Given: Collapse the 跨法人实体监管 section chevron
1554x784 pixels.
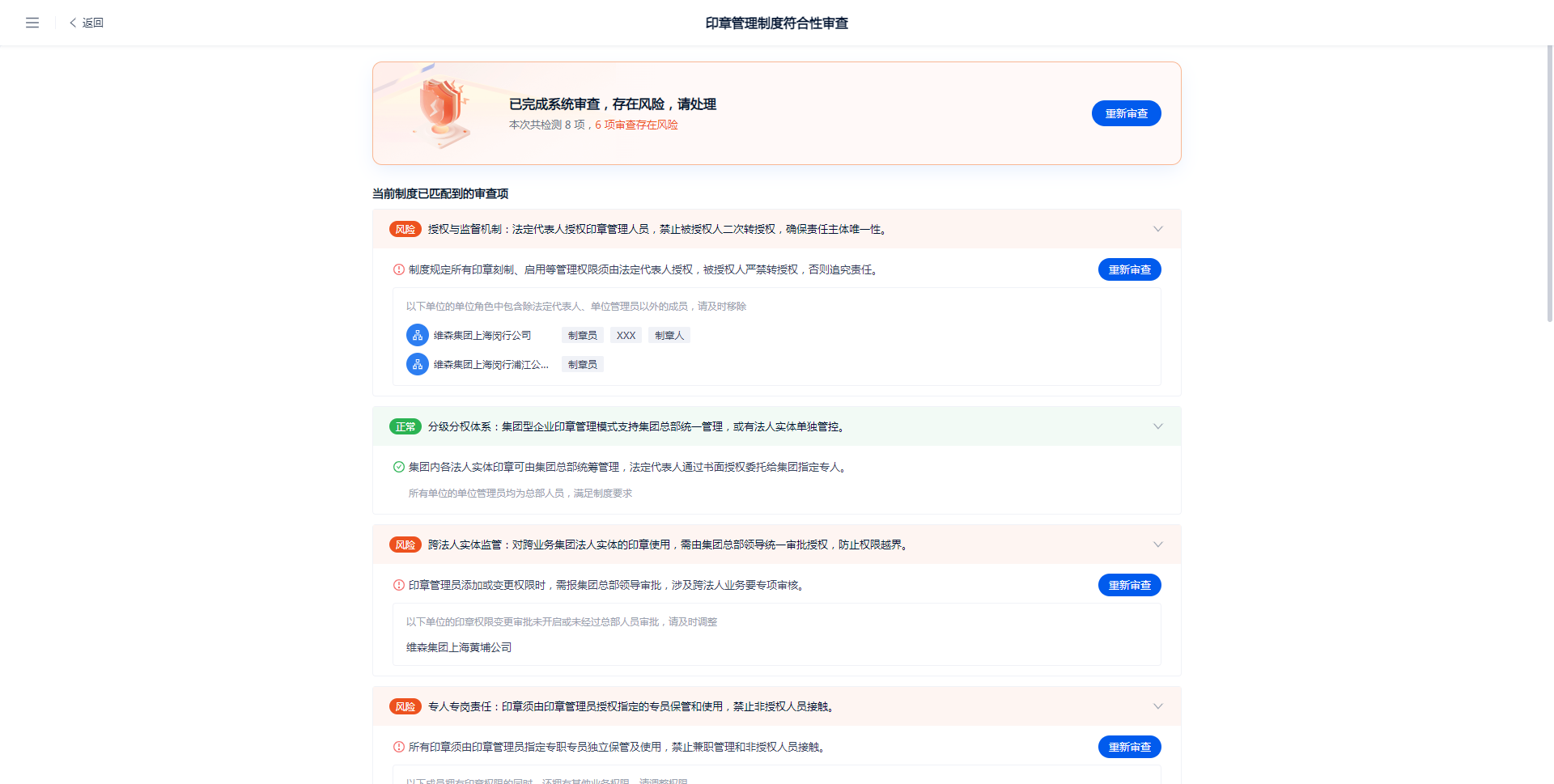Looking at the screenshot, I should point(1158,545).
